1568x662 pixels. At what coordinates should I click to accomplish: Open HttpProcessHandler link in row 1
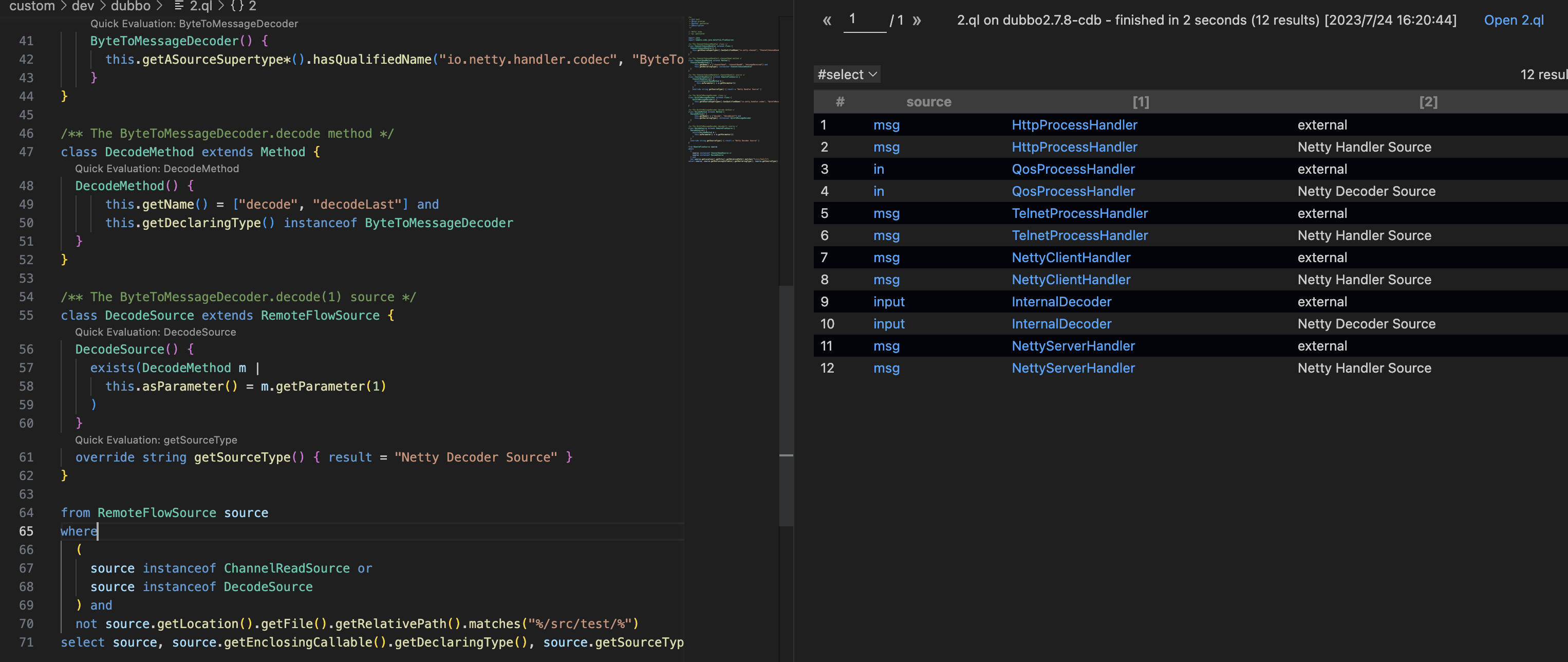coord(1074,125)
